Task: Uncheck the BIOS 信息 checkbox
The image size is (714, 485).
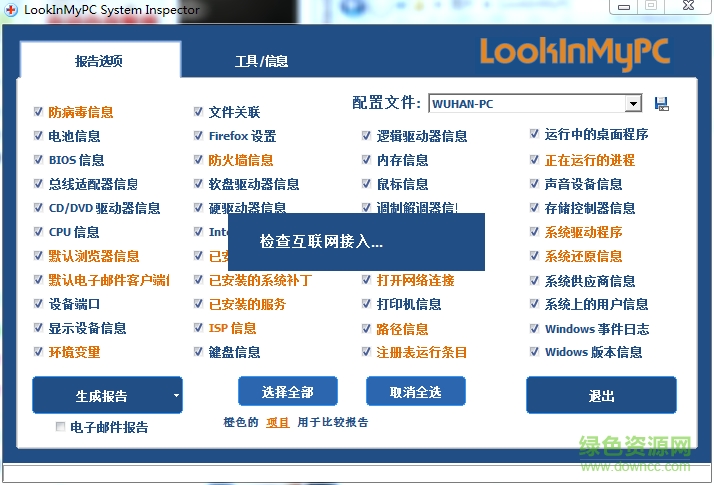Action: coord(38,159)
